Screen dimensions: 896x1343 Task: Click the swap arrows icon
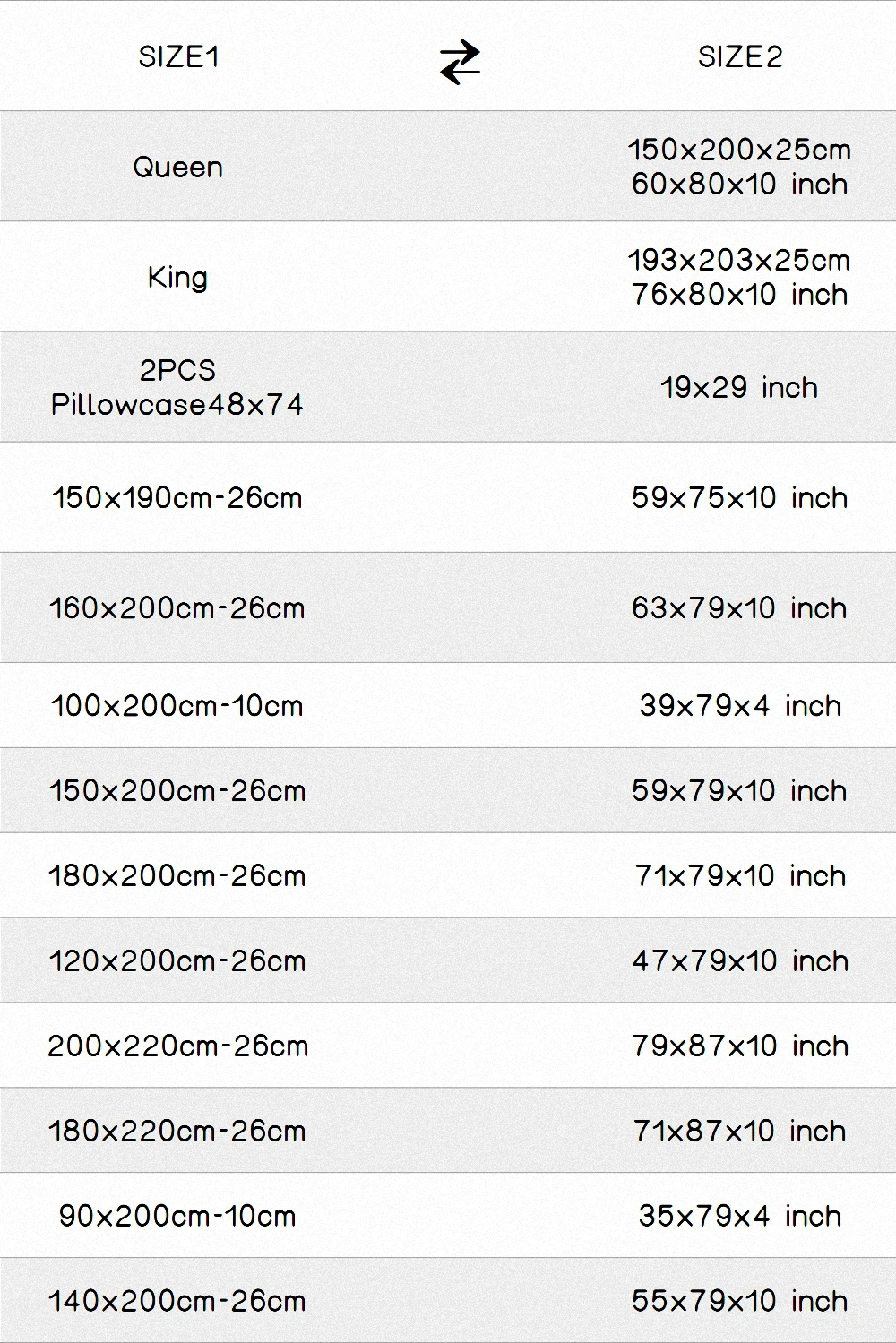460,63
